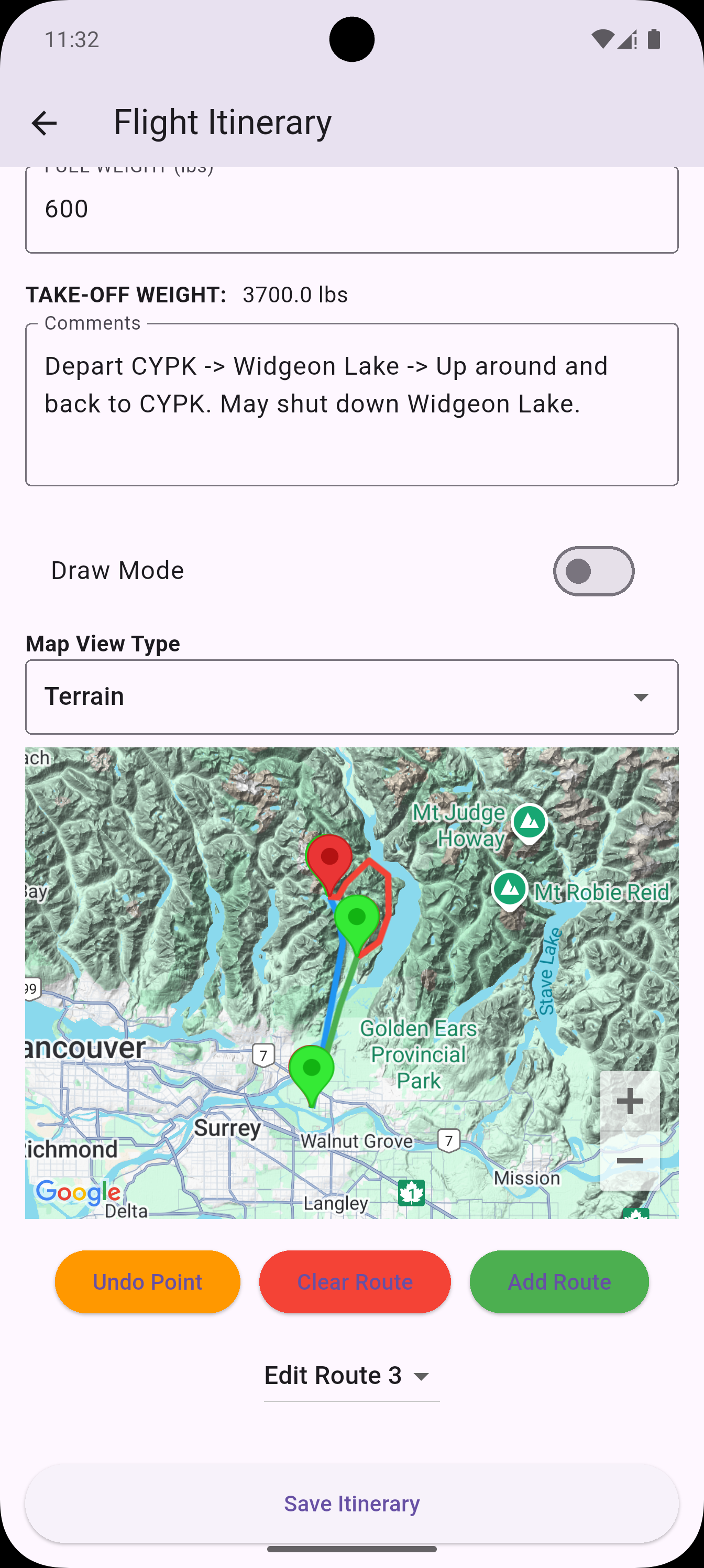Tap the Mt Robie Reid peak icon
The width and height of the screenshot is (704, 1568).
tap(510, 890)
